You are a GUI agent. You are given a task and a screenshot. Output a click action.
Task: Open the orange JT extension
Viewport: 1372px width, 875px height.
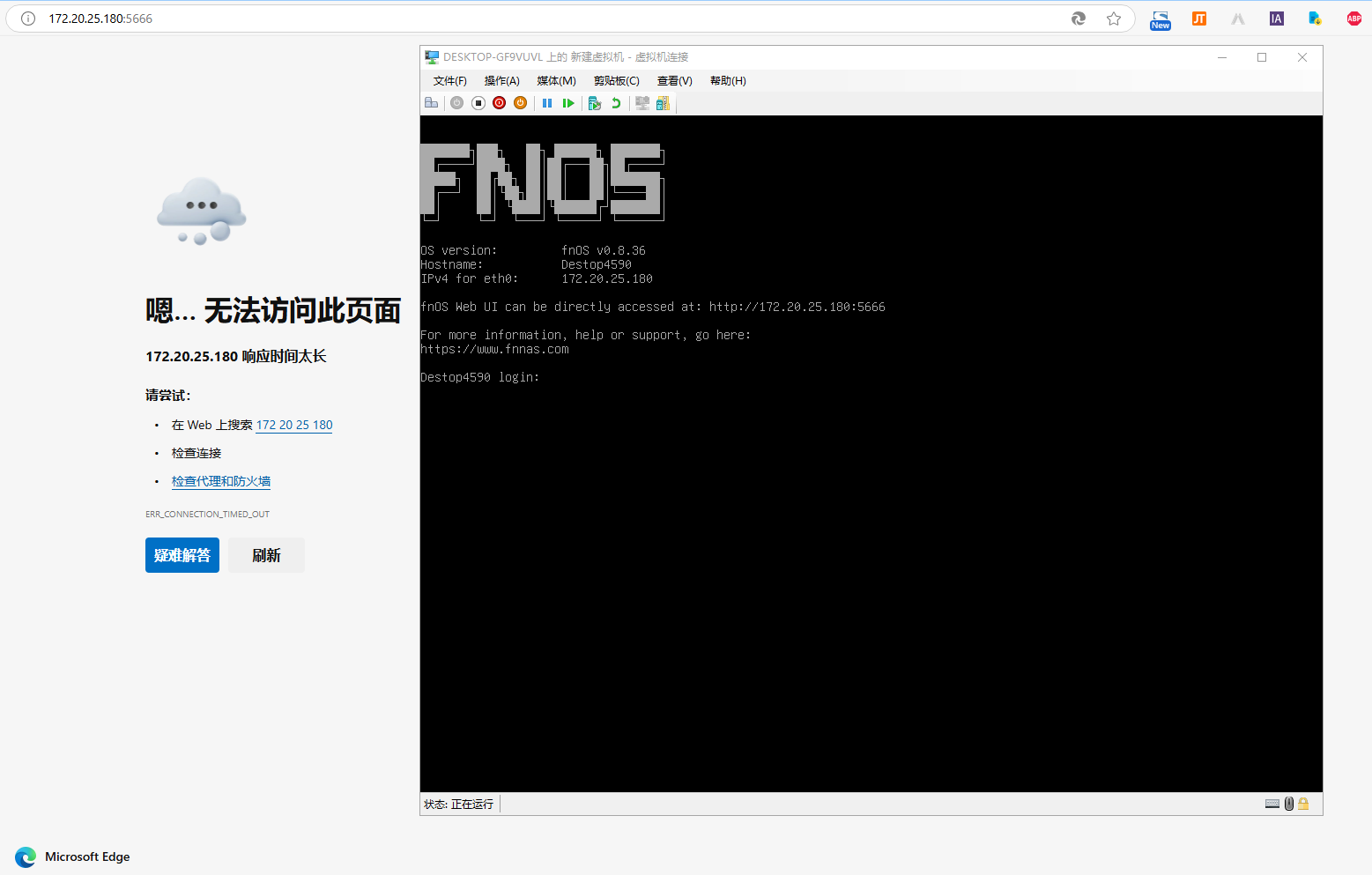[x=1199, y=19]
